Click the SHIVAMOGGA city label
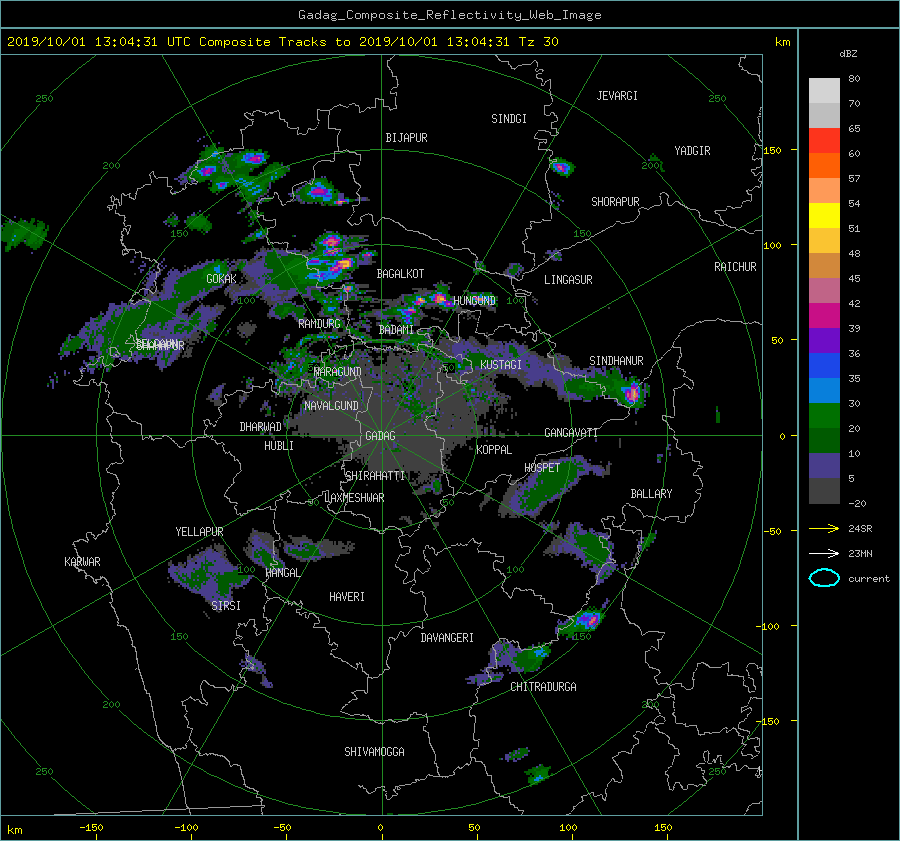 pyautogui.click(x=374, y=752)
